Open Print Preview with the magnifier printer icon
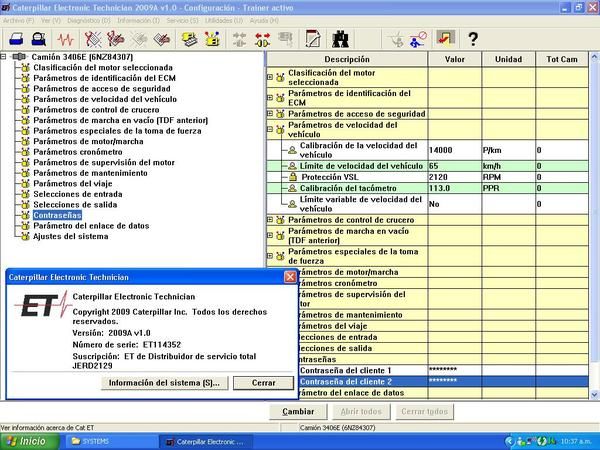This screenshot has width=600, height=450. [39, 39]
